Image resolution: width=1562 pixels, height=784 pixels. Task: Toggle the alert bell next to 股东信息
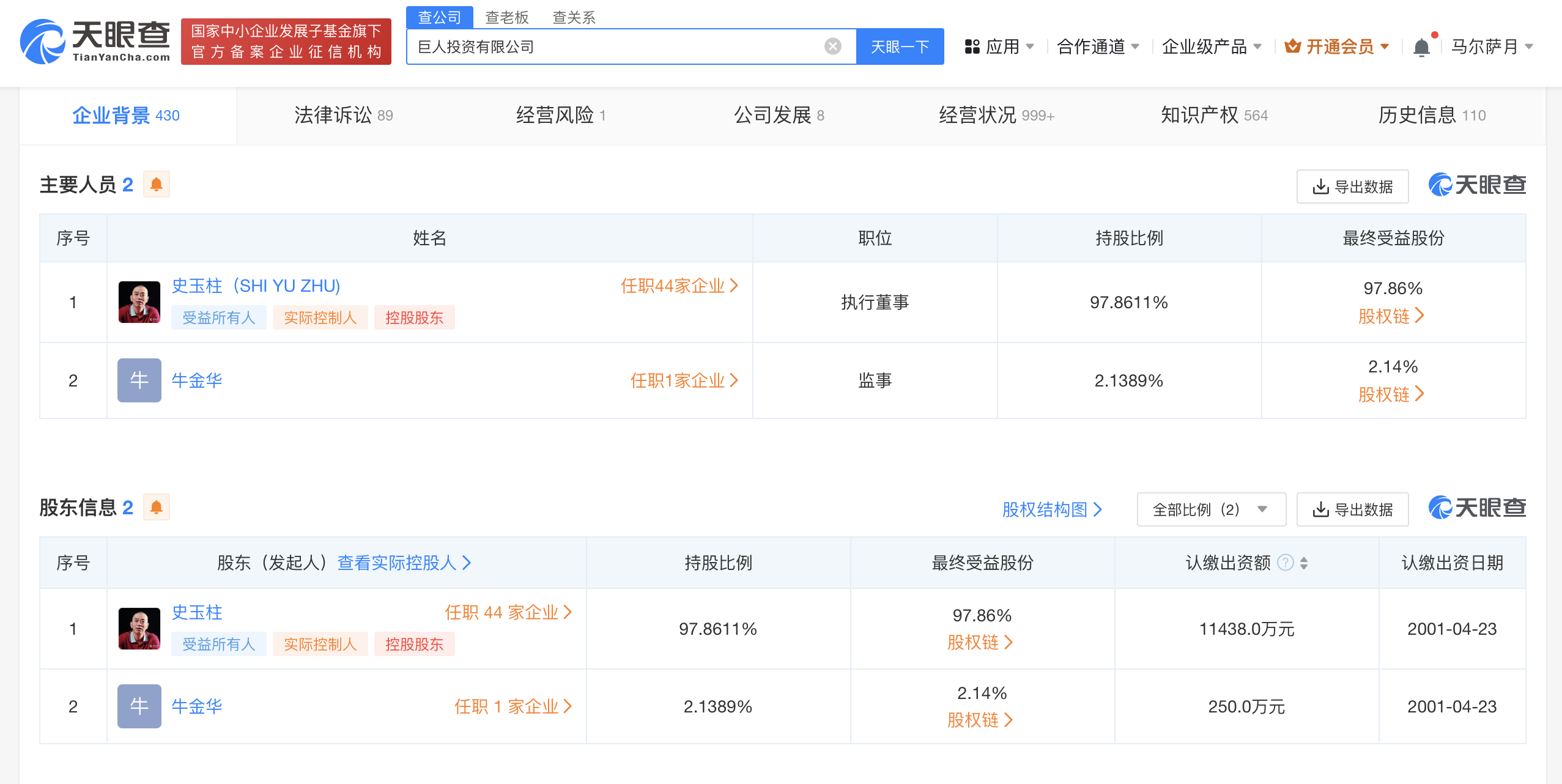coord(157,508)
